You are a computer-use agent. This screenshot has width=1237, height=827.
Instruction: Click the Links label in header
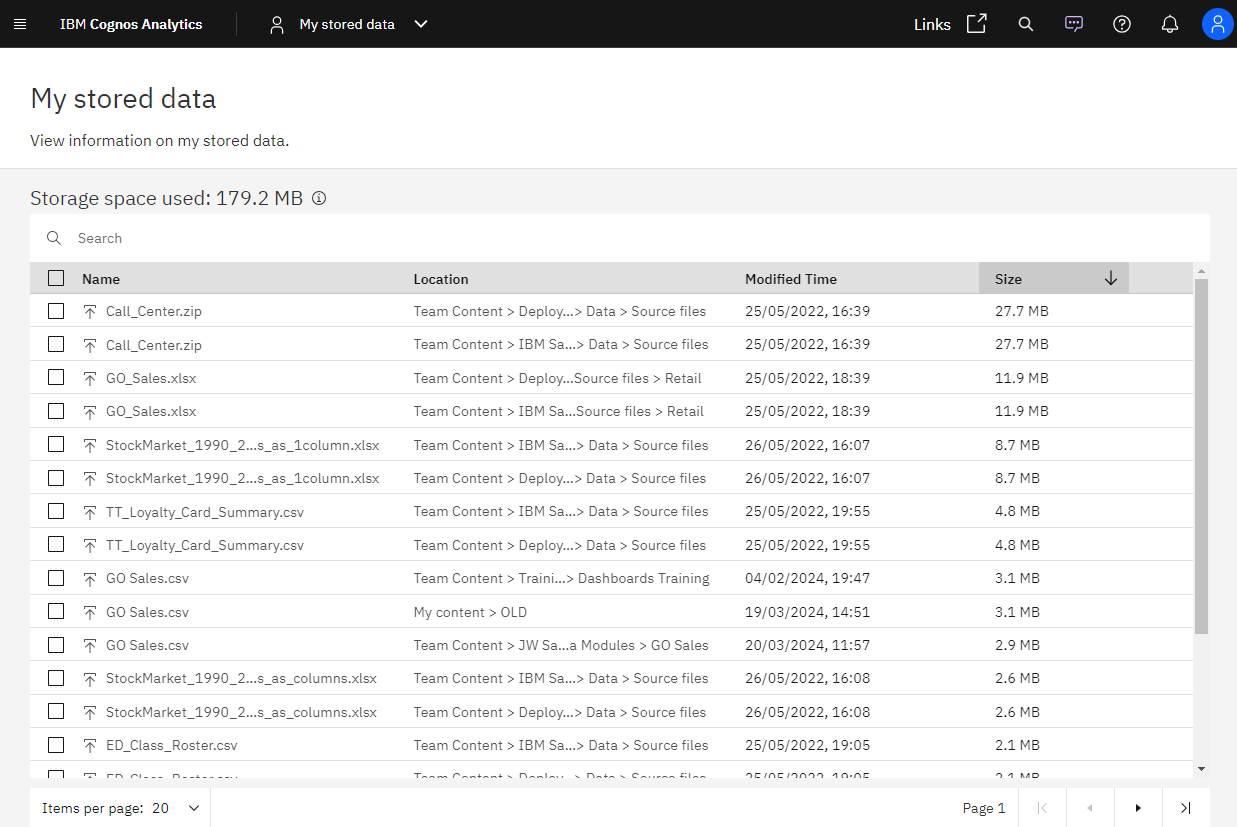point(932,25)
